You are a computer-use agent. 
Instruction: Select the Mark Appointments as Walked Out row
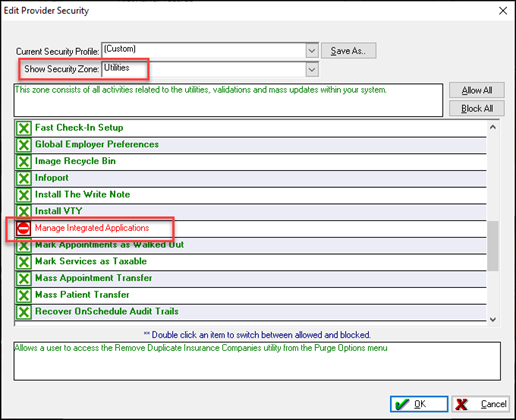click(251, 245)
